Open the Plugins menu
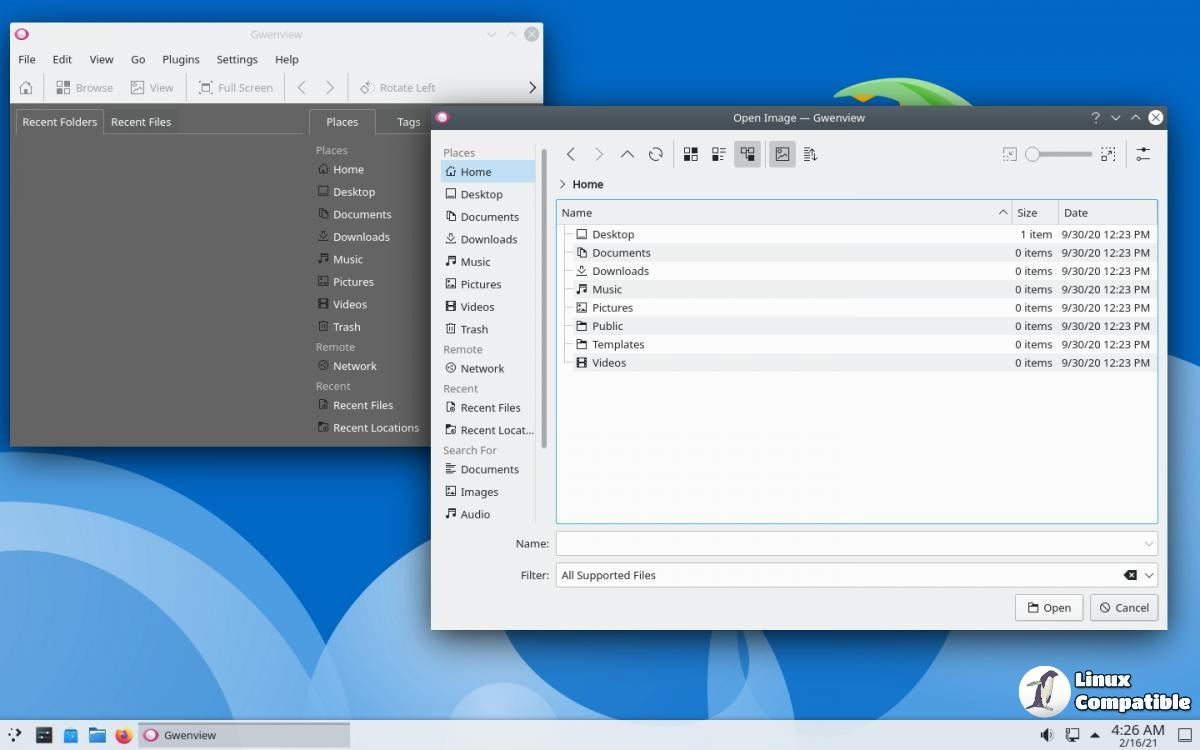 180,60
